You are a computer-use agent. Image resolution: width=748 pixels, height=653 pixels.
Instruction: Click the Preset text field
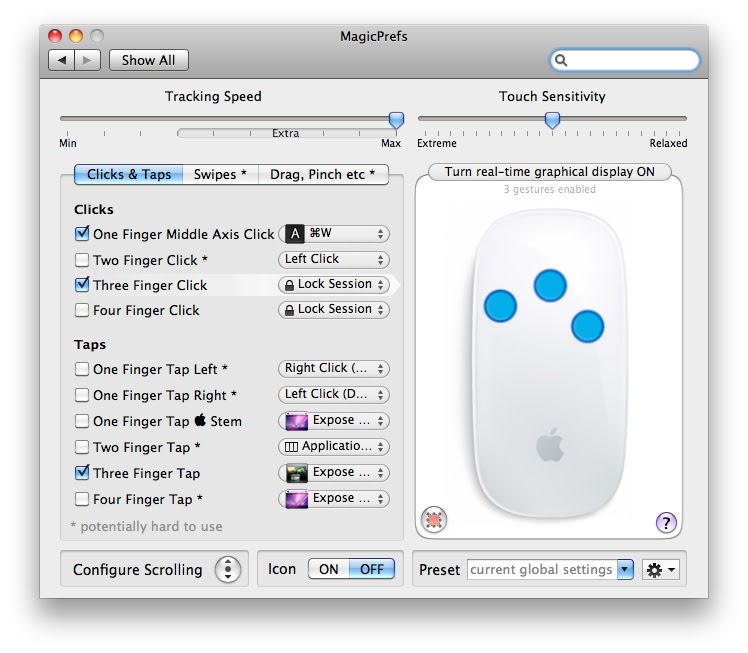[x=542, y=570]
